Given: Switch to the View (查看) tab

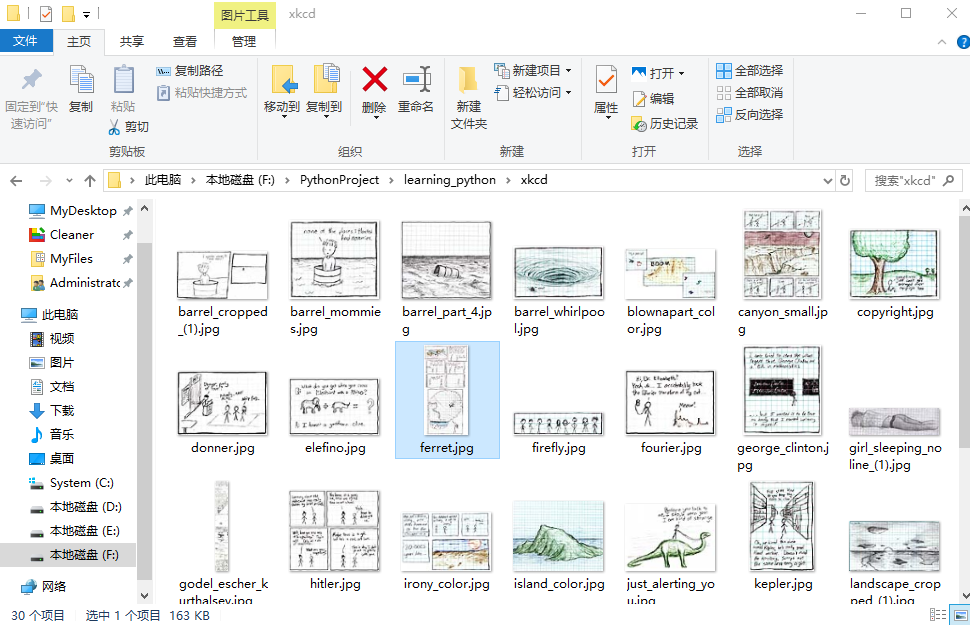Looking at the screenshot, I should tap(184, 41).
